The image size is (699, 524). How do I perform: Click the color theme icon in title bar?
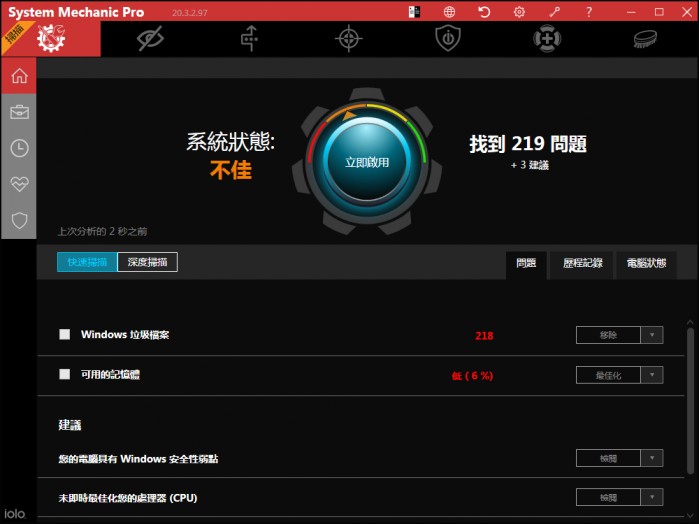414,12
